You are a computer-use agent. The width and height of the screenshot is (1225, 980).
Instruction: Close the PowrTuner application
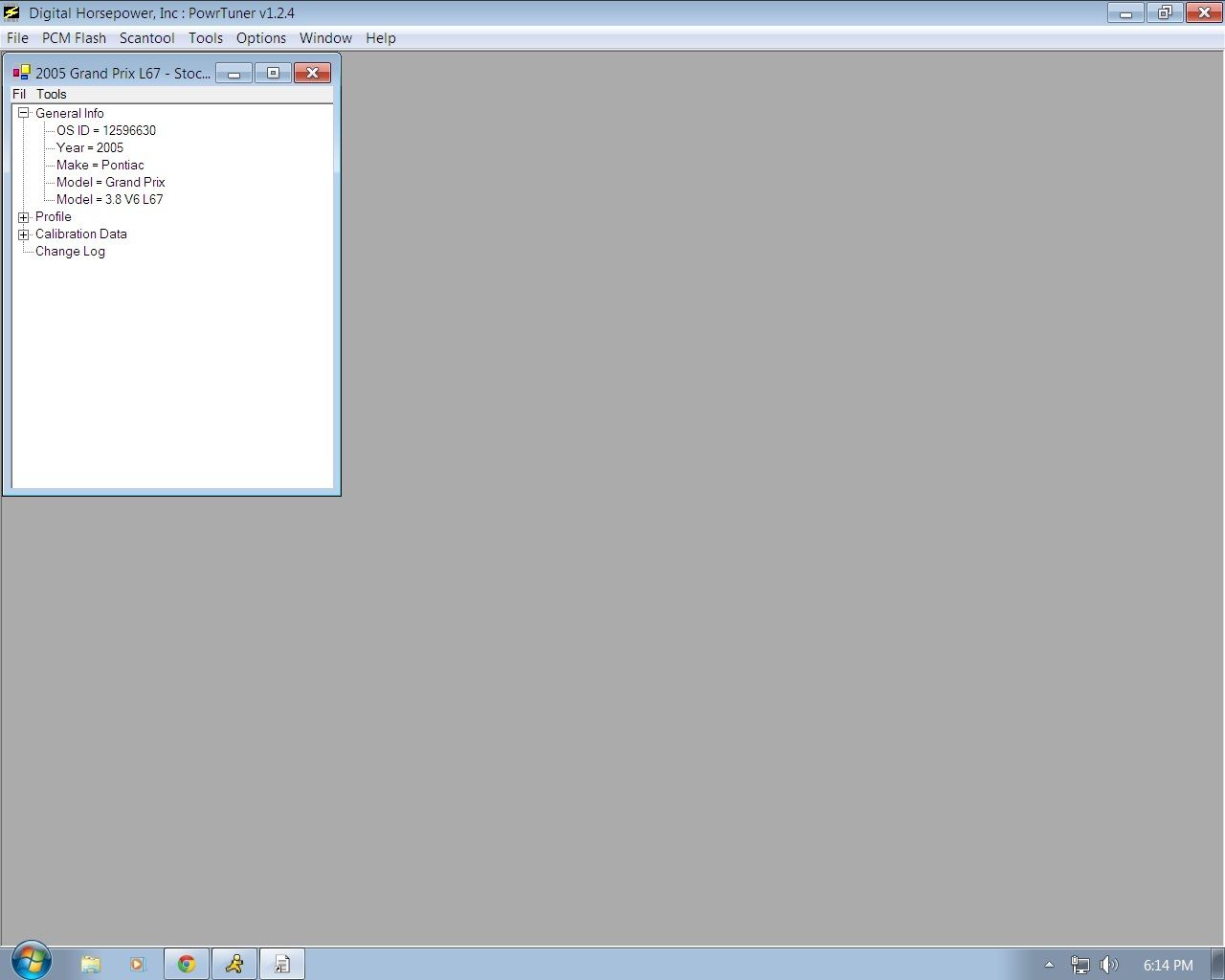(1203, 13)
